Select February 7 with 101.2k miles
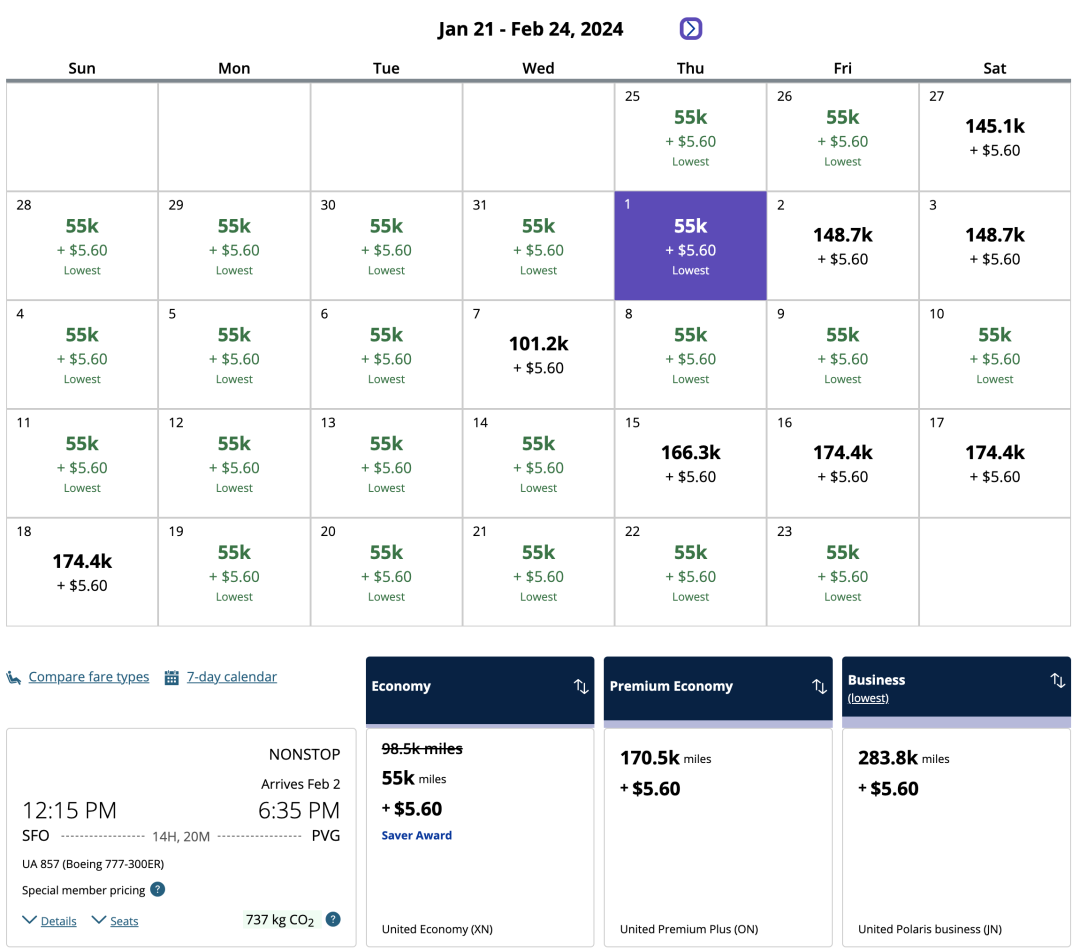This screenshot has width=1080, height=952. click(538, 354)
